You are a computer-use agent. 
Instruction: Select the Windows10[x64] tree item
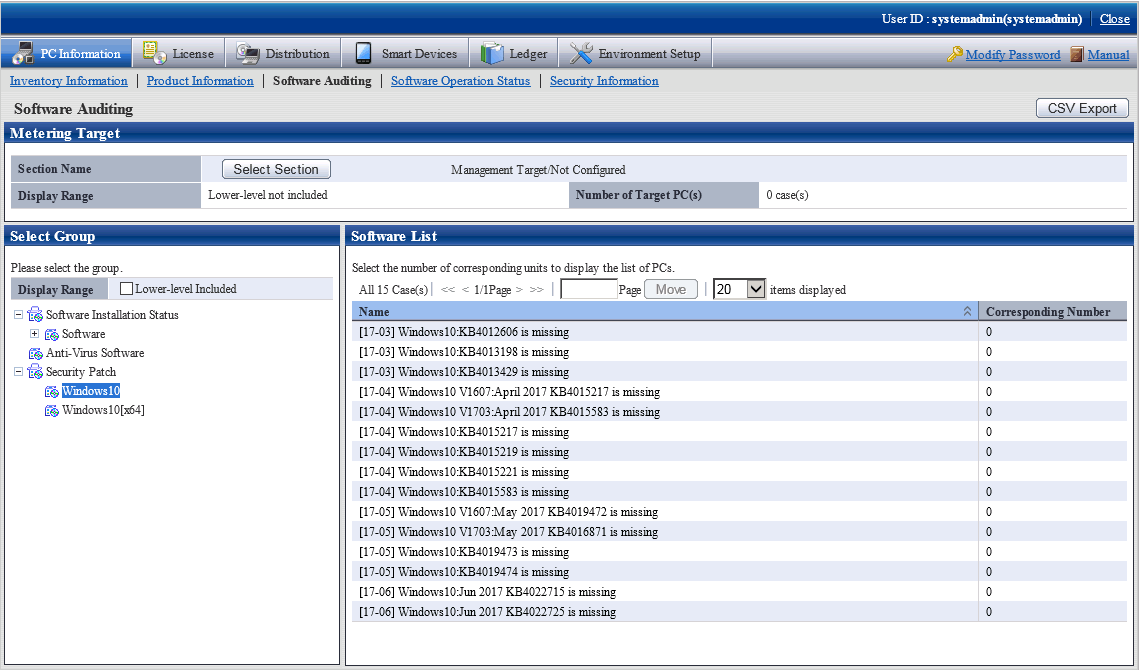103,410
